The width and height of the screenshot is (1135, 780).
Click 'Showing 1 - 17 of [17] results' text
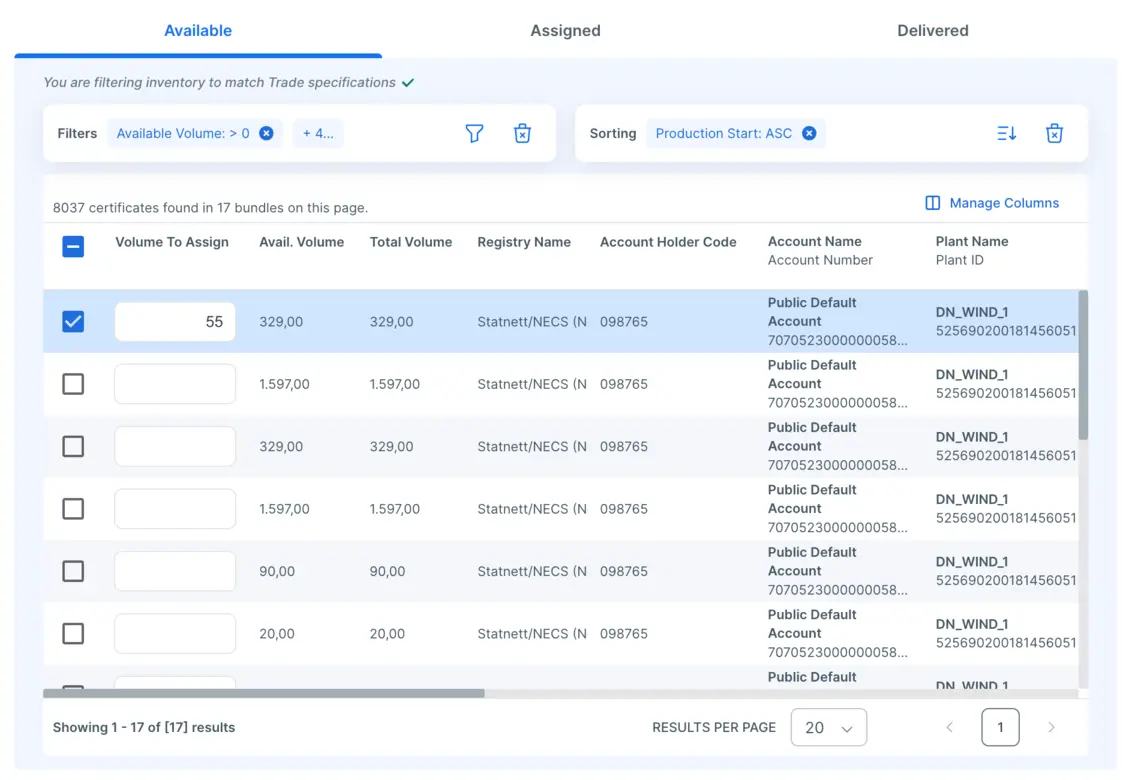(x=144, y=727)
